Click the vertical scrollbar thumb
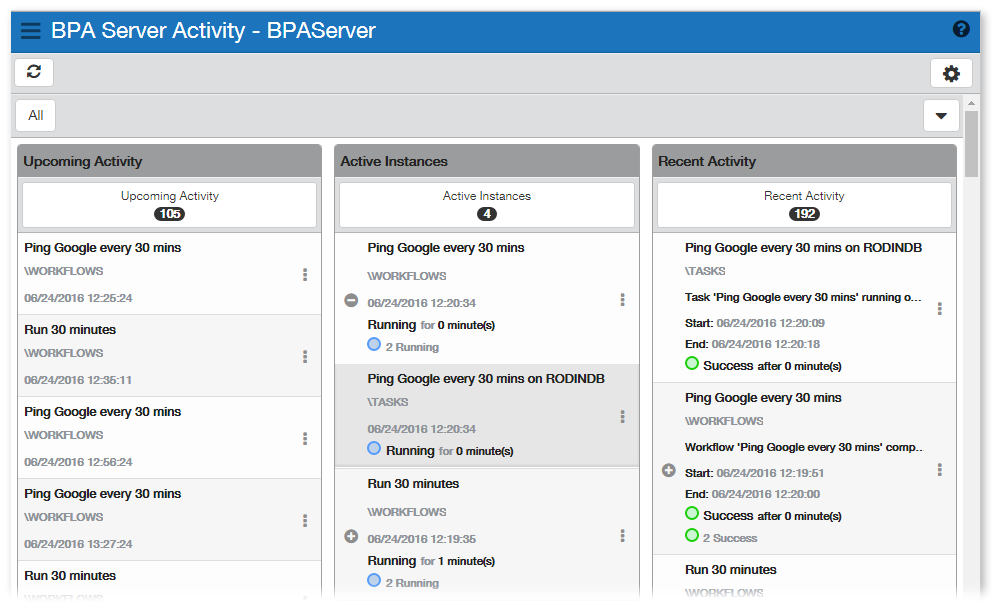Screen dimensions: 999x609 971,145
